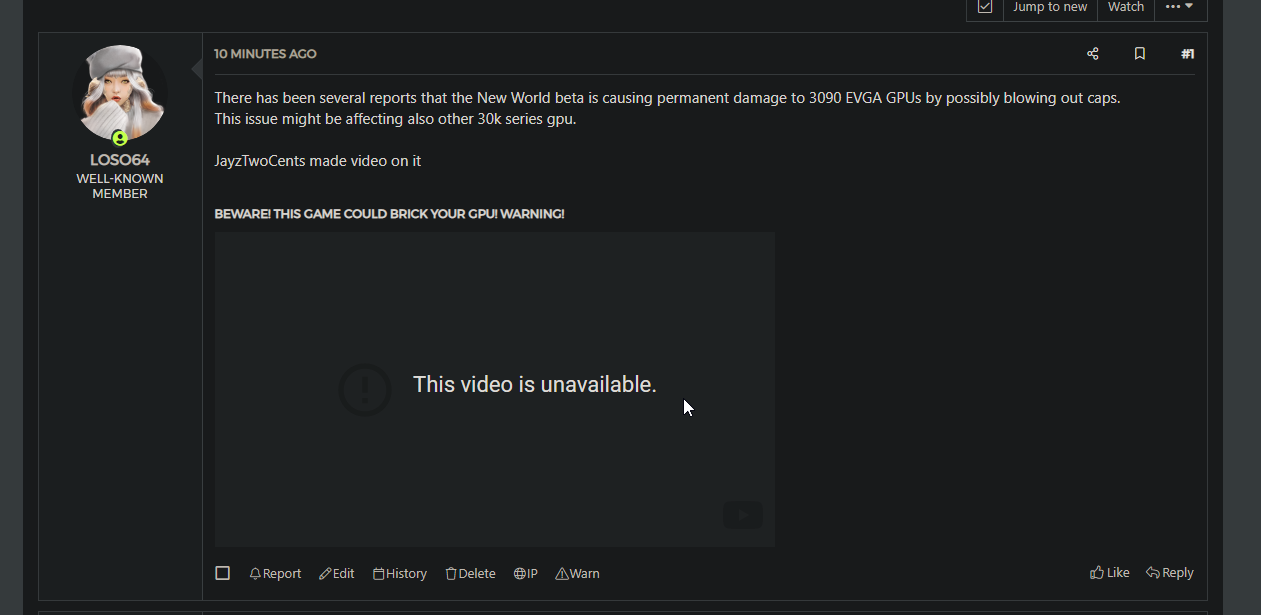Show the poster's IP
The image size is (1261, 615).
pyautogui.click(x=526, y=573)
